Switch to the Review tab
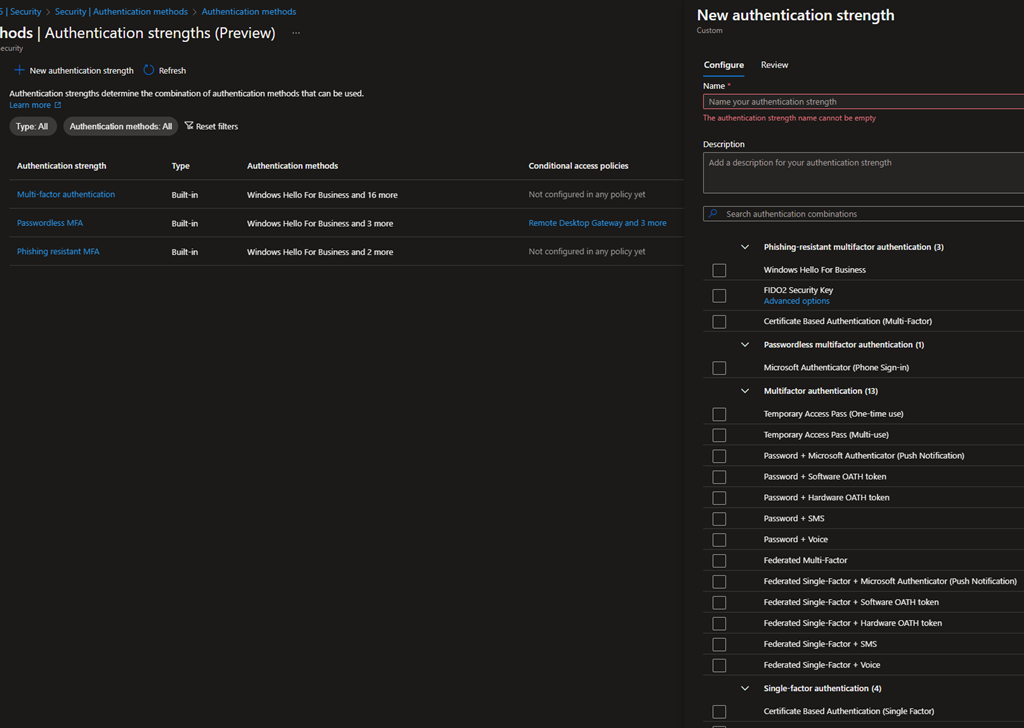This screenshot has width=1024, height=728. pyautogui.click(x=774, y=65)
